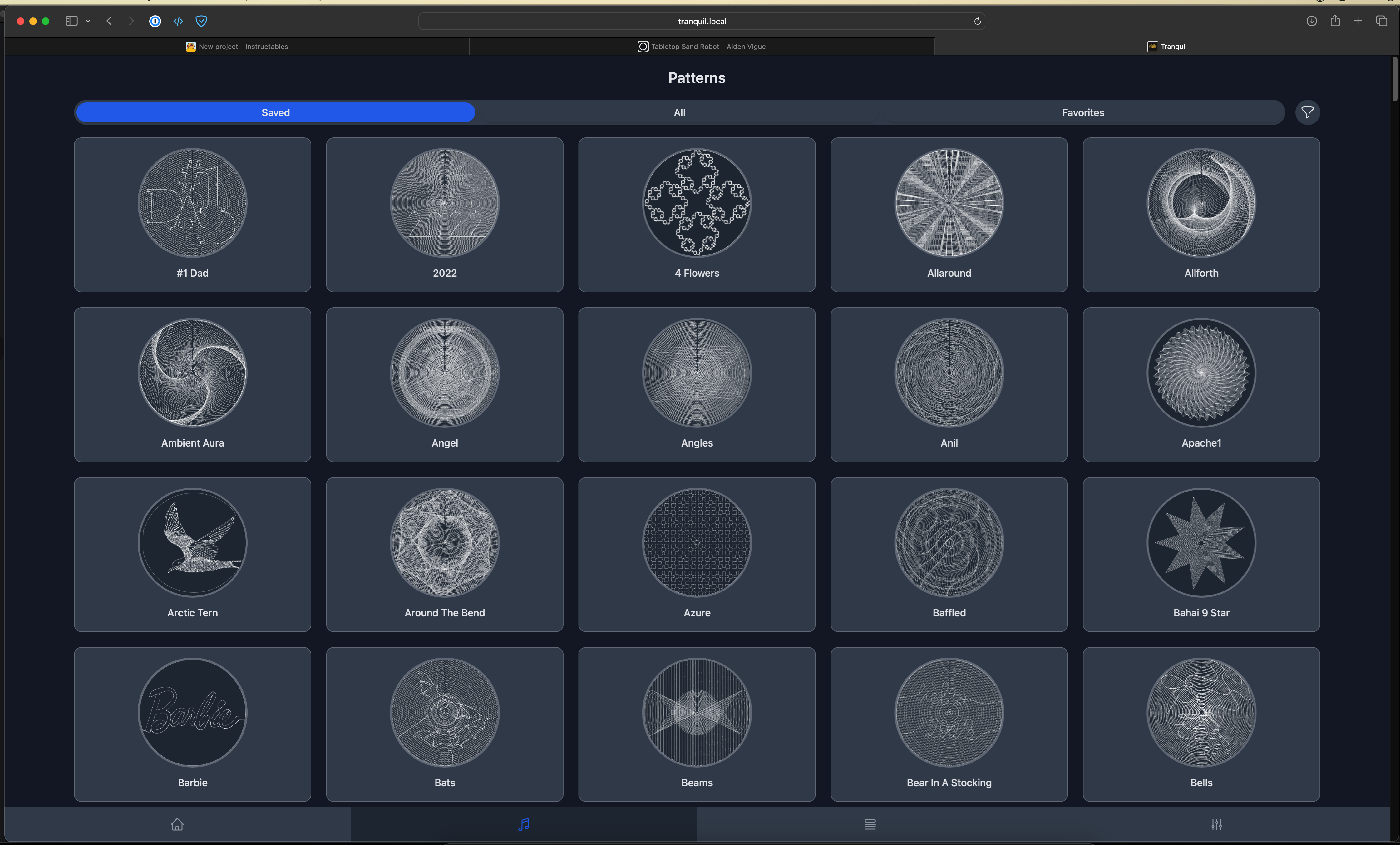Click the Saved patterns button

(275, 112)
